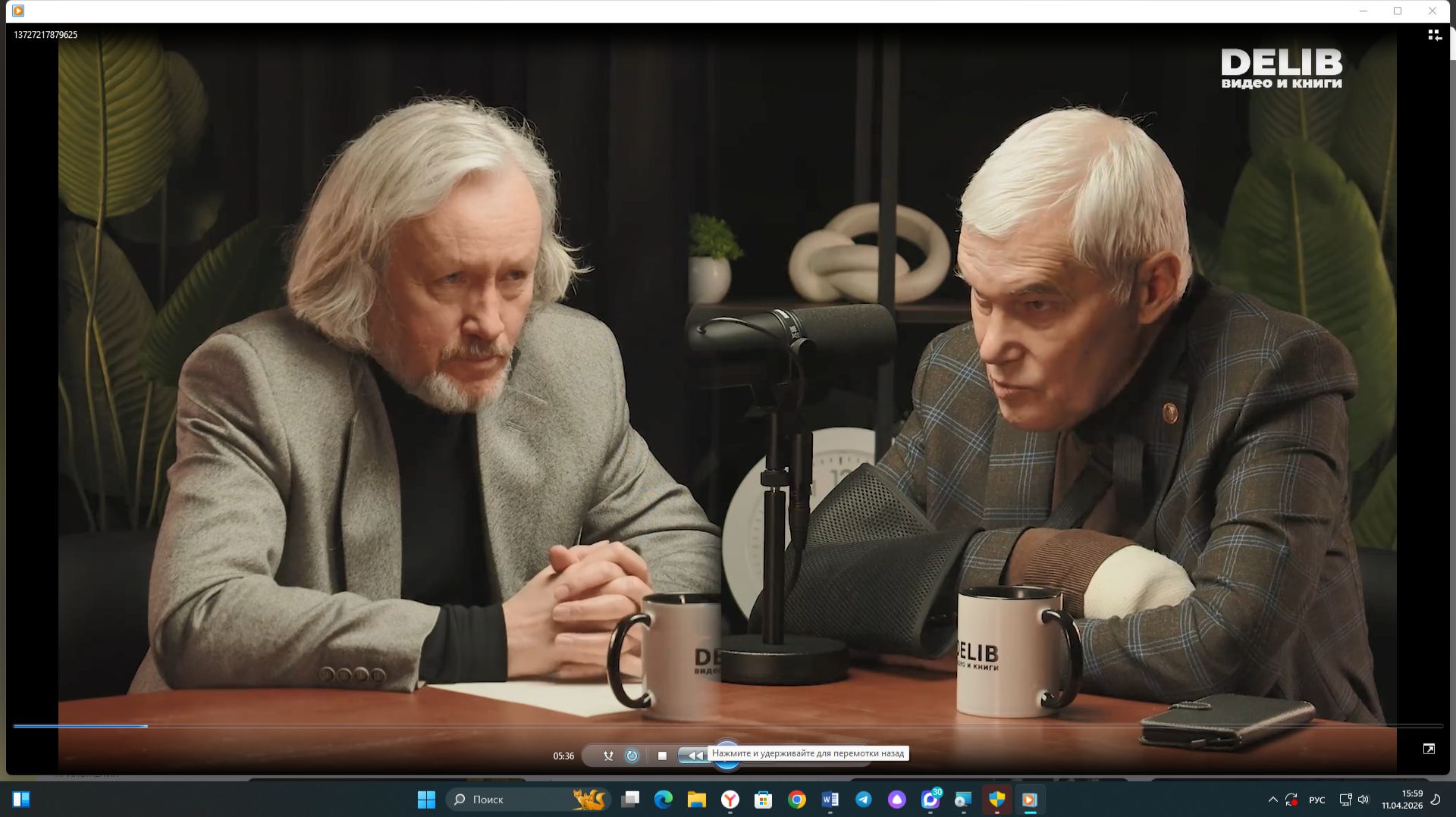Click the sync status tray icon
This screenshot has width=1456, height=817.
[1291, 800]
